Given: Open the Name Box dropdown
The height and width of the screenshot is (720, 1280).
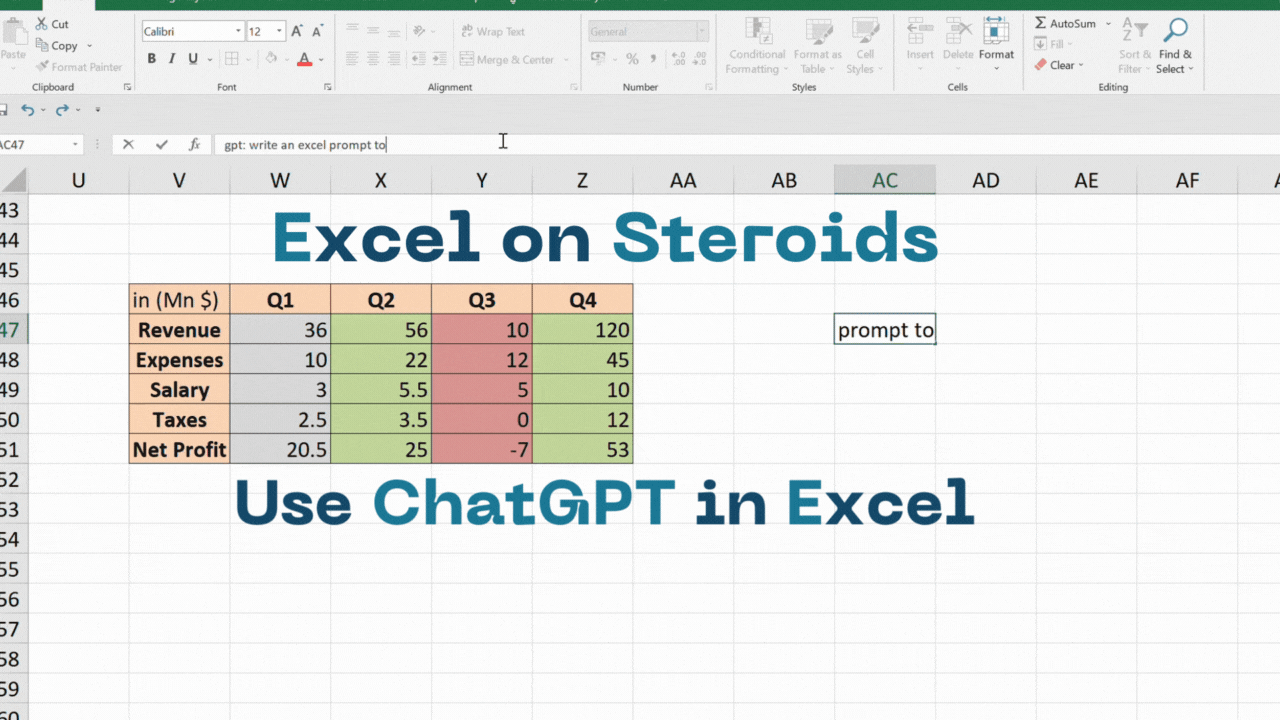Looking at the screenshot, I should (x=75, y=144).
